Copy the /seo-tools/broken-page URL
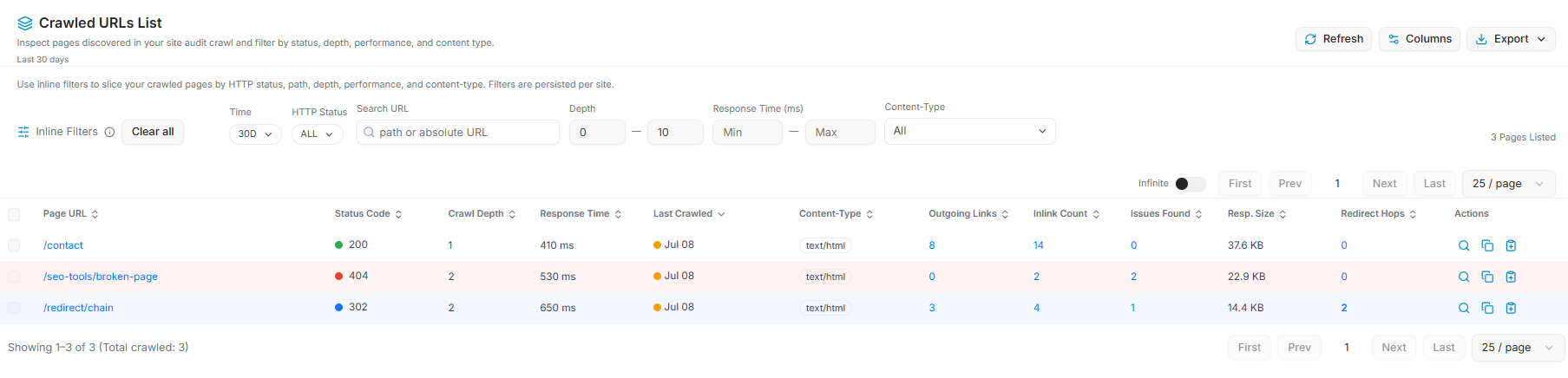 click(1487, 277)
